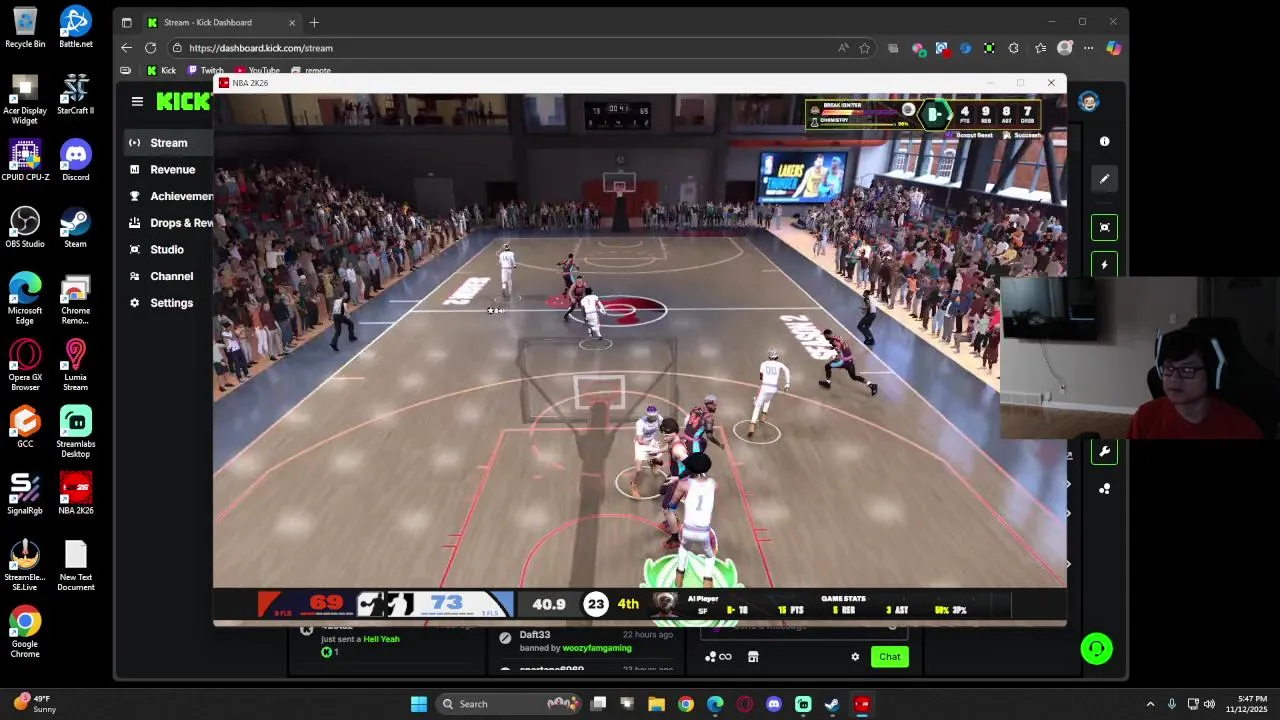
Task: Click the Hell Yeah gift text
Action: [381, 639]
